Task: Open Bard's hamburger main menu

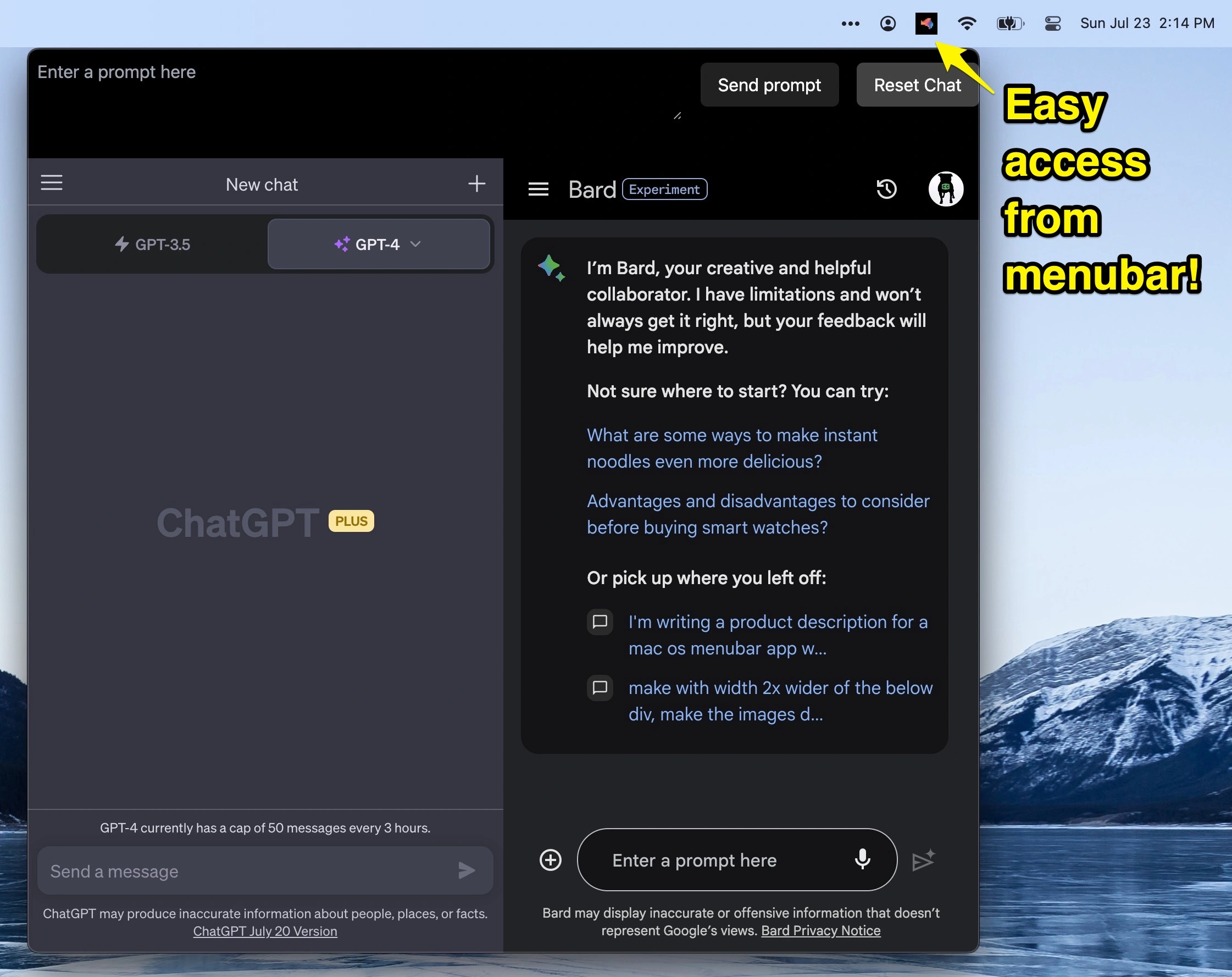Action: coord(538,189)
